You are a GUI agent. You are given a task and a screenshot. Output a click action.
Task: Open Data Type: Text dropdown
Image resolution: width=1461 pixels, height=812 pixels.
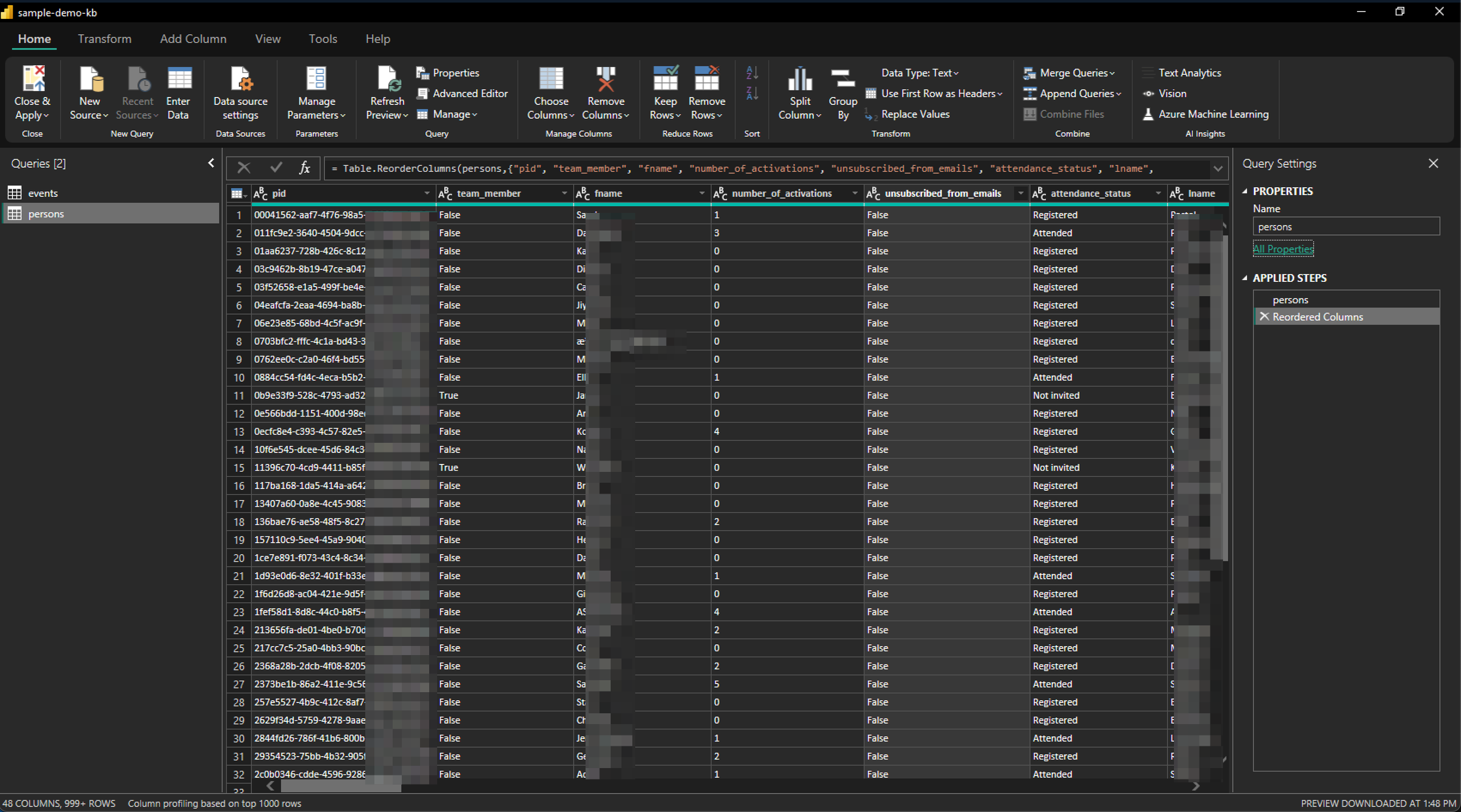920,73
